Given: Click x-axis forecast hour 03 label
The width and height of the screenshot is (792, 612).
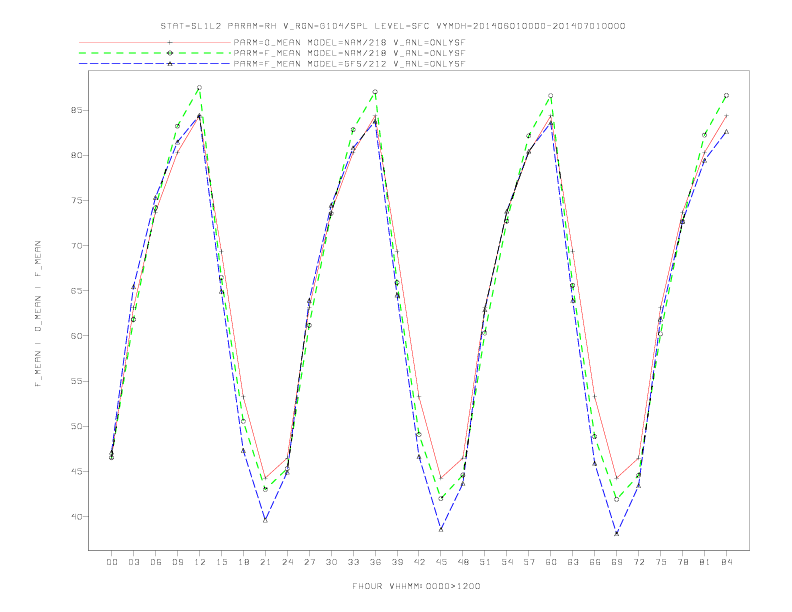Looking at the screenshot, I should 133,562.
